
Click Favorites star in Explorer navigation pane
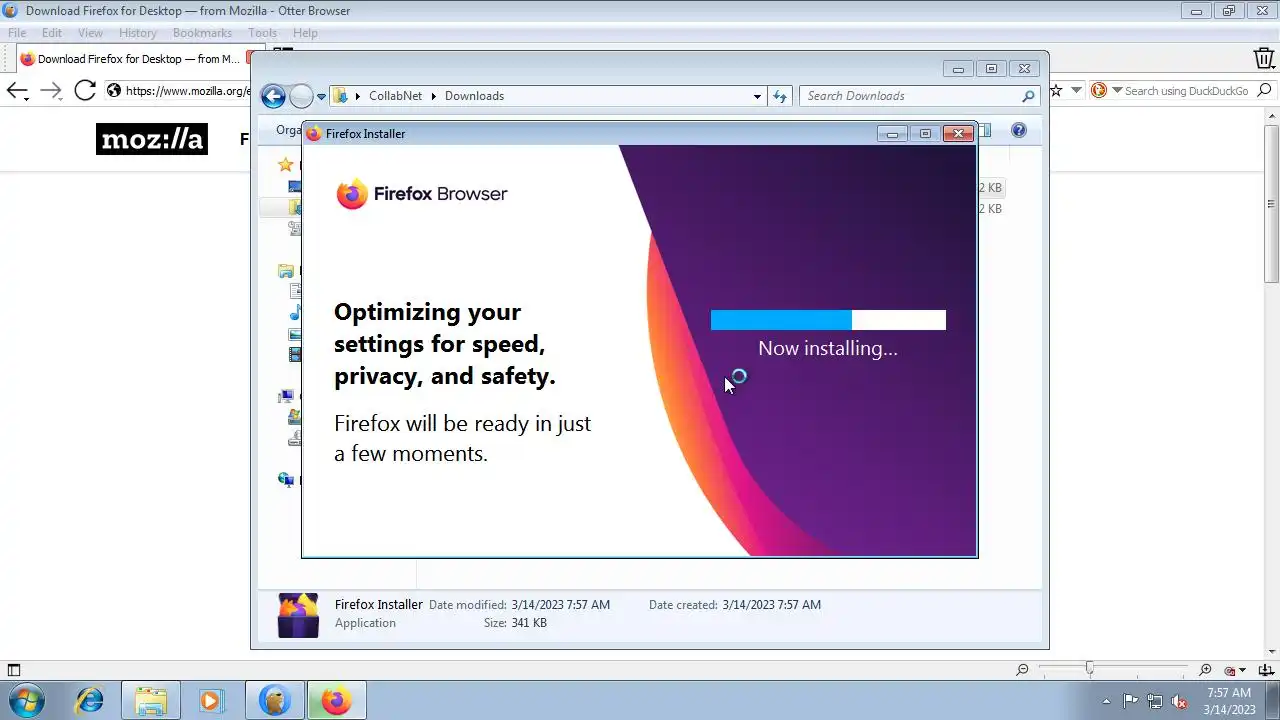click(x=286, y=165)
